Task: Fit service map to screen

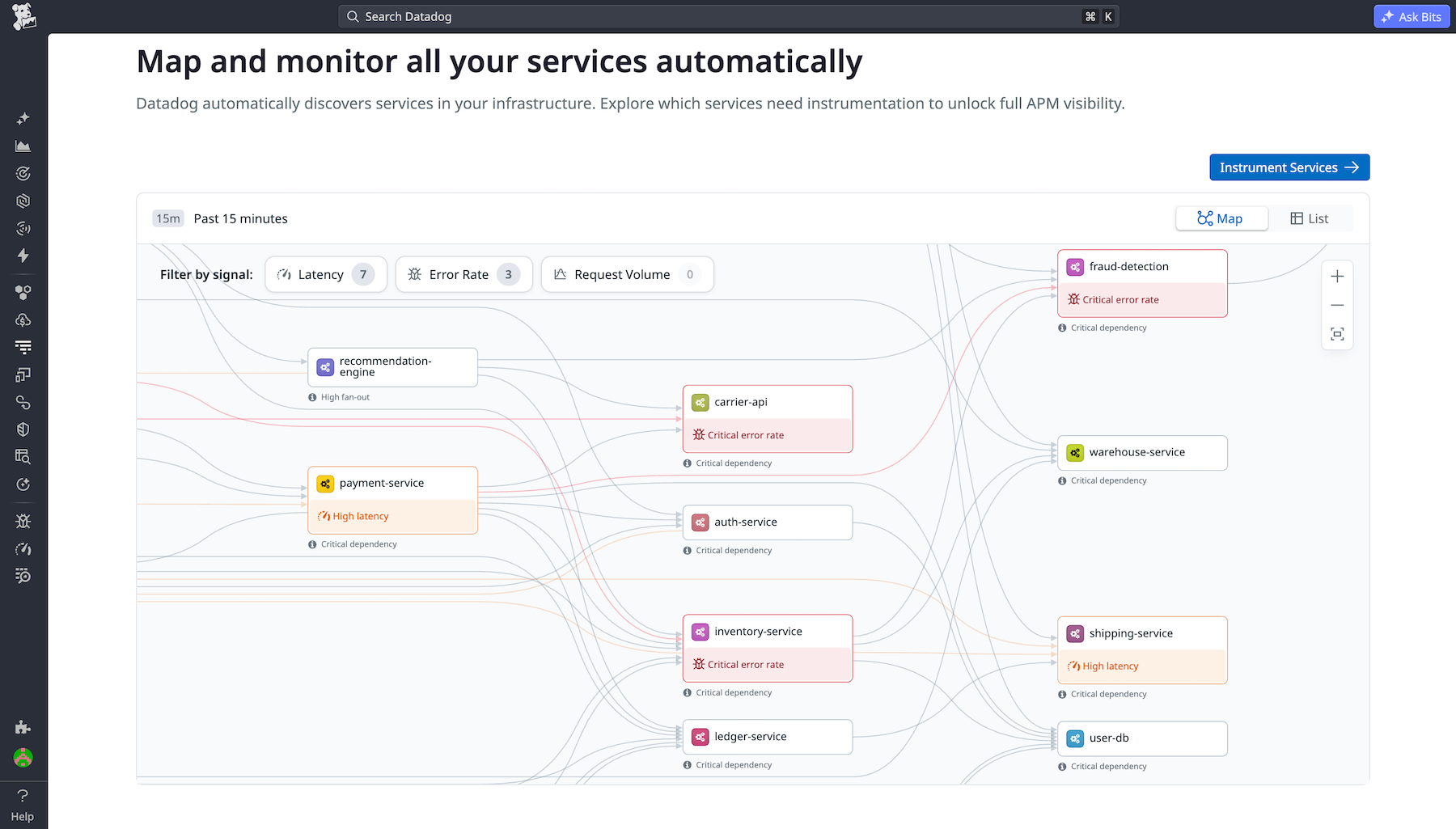Action: [x=1337, y=334]
